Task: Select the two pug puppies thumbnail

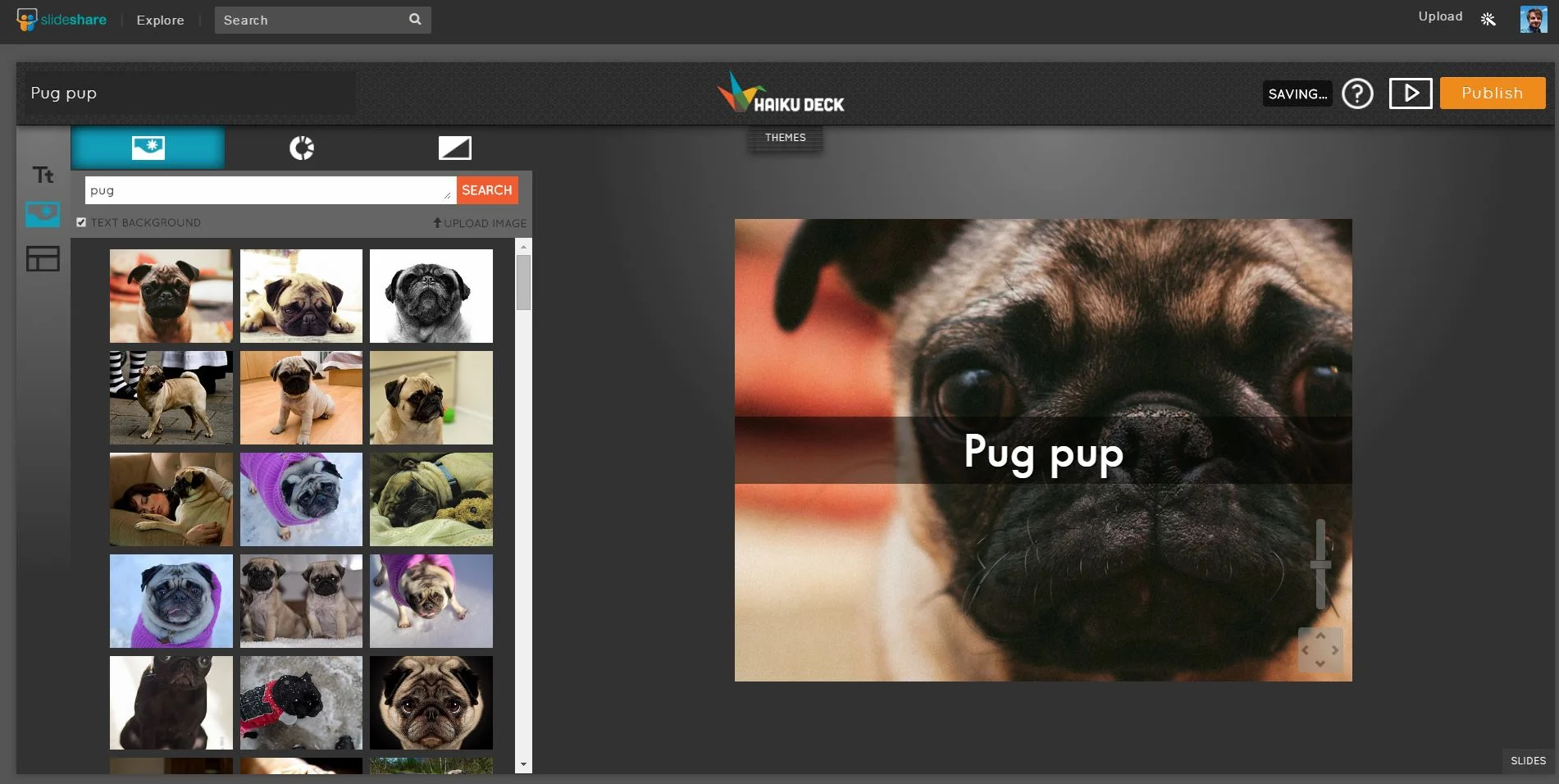Action: (301, 601)
